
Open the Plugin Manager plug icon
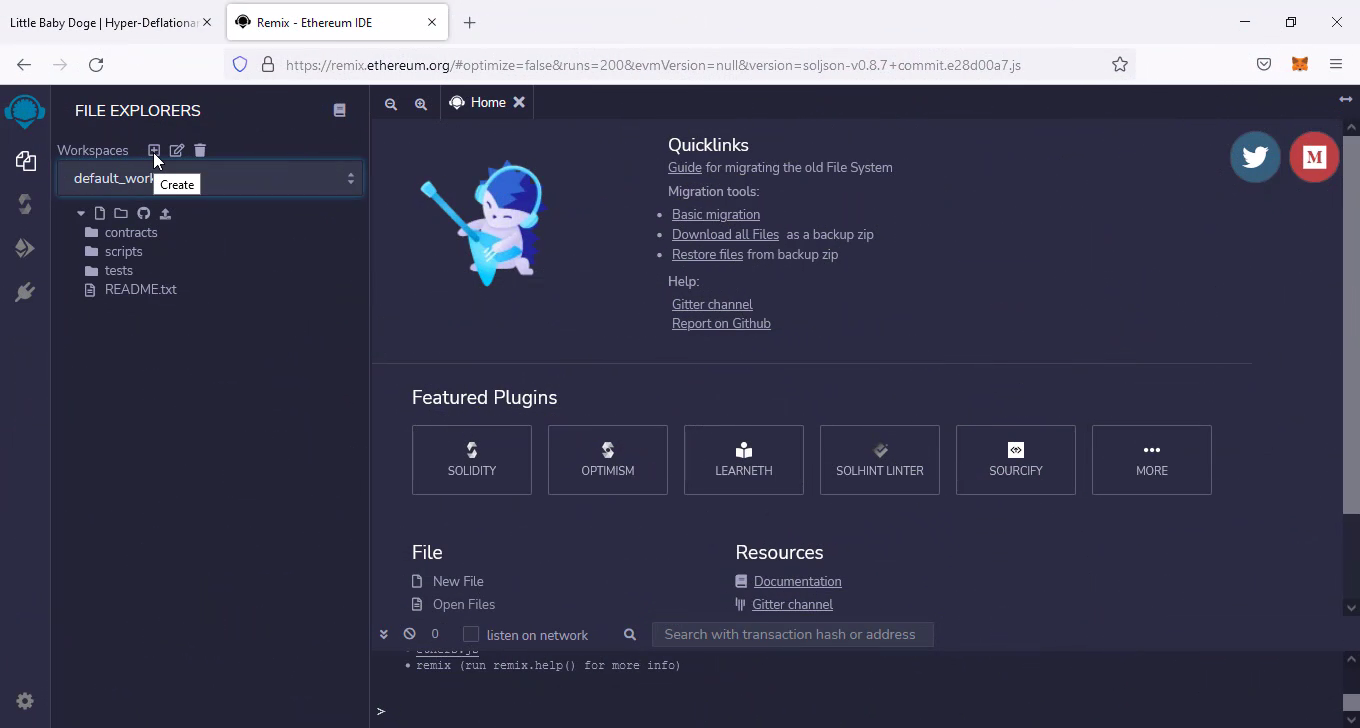click(x=25, y=292)
